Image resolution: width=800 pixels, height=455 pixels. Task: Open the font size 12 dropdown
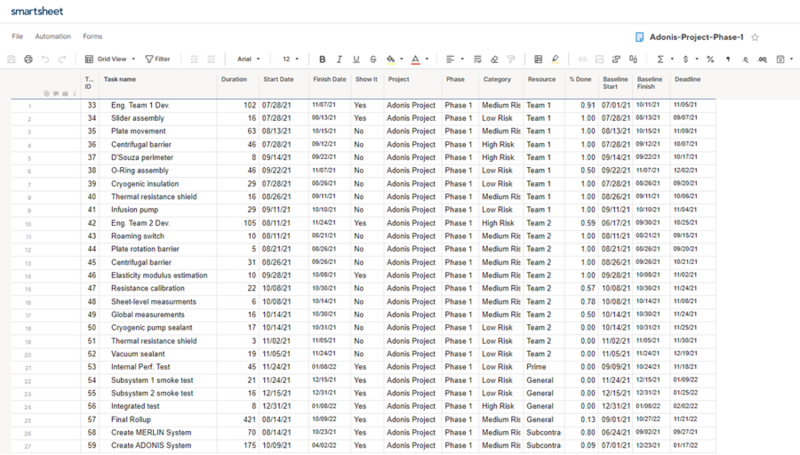coord(291,59)
